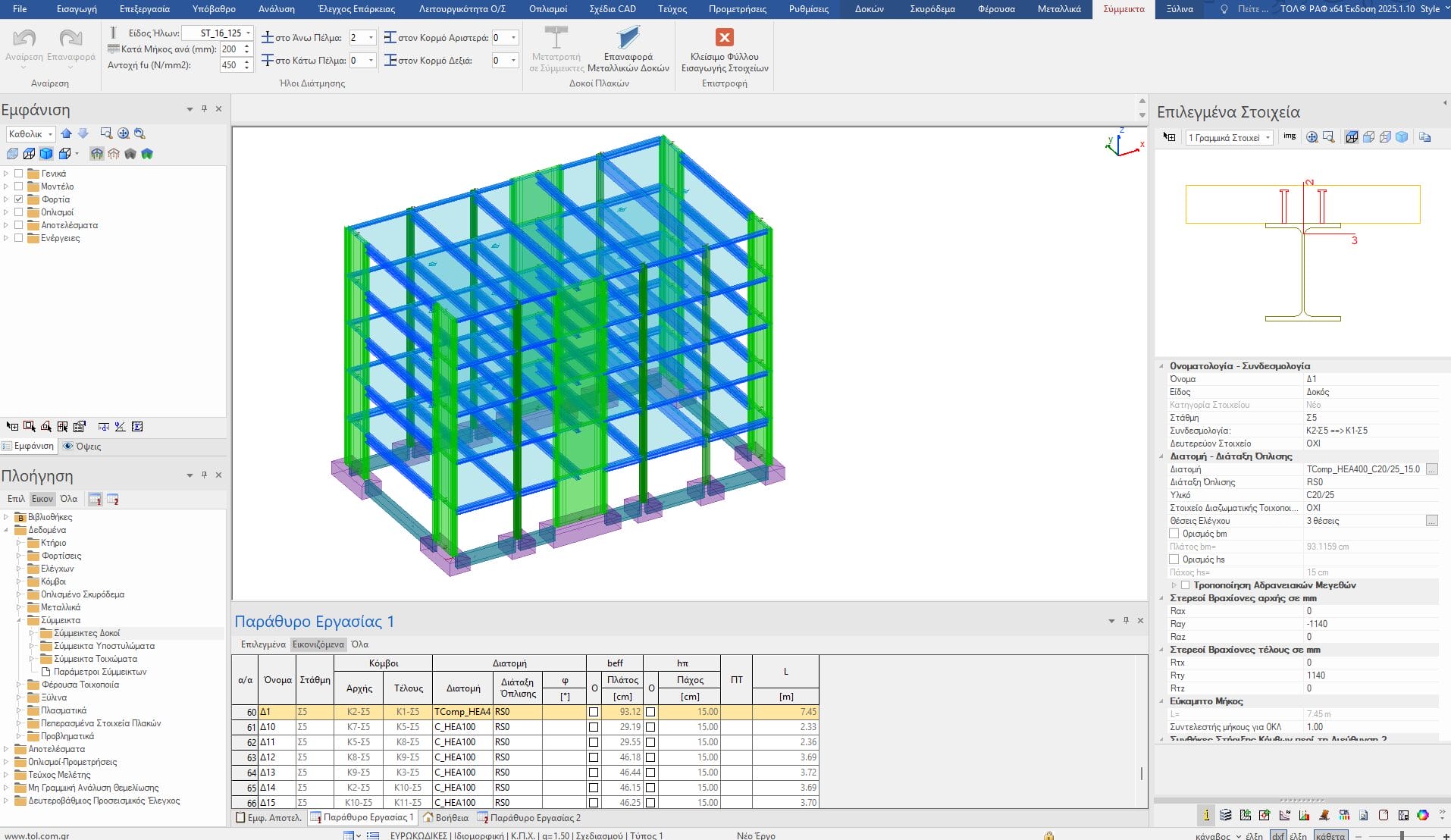This screenshot has width=1451, height=840.
Task: Click Επαναφορά Μεταλλικών Δοκών beam icon
Action: (x=628, y=38)
